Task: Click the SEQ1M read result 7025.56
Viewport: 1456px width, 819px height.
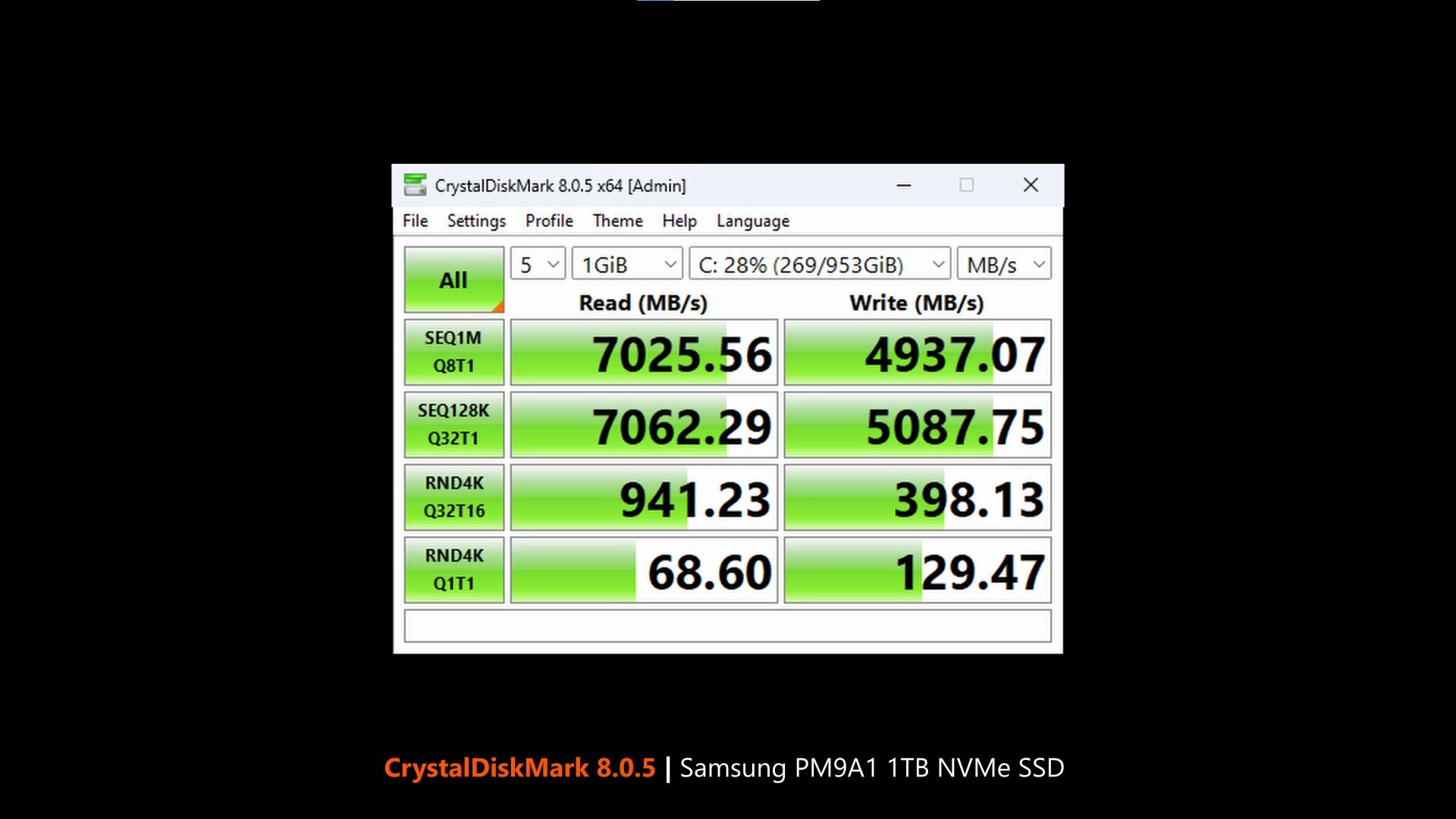Action: click(x=644, y=353)
